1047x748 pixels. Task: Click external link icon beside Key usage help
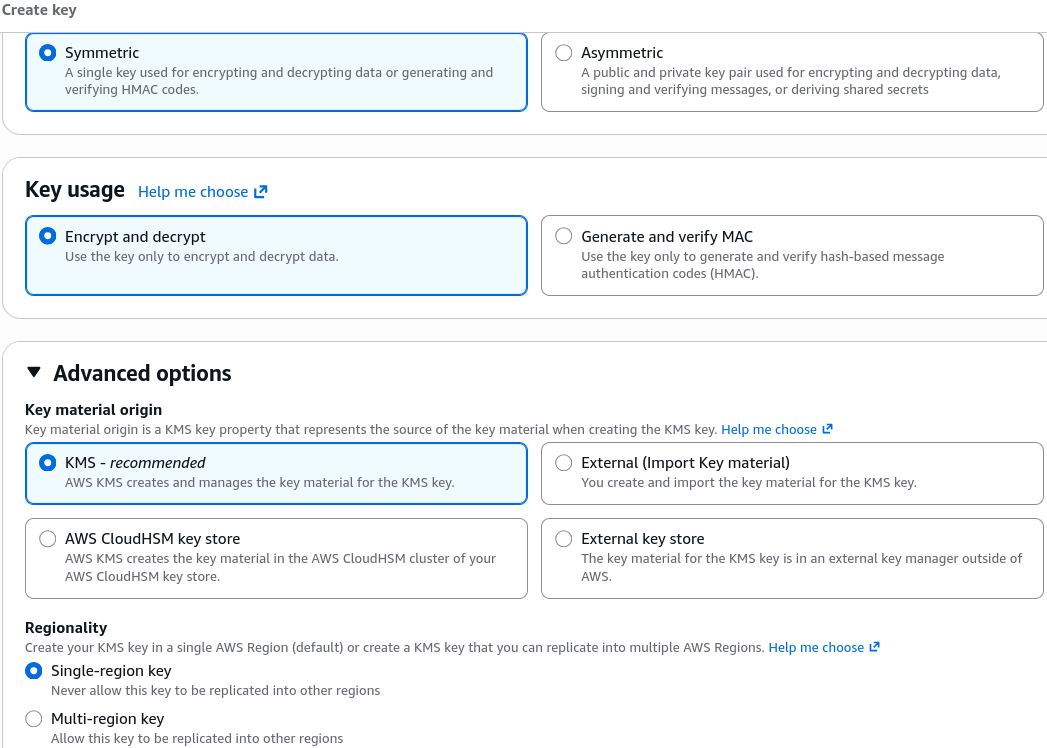tap(260, 192)
